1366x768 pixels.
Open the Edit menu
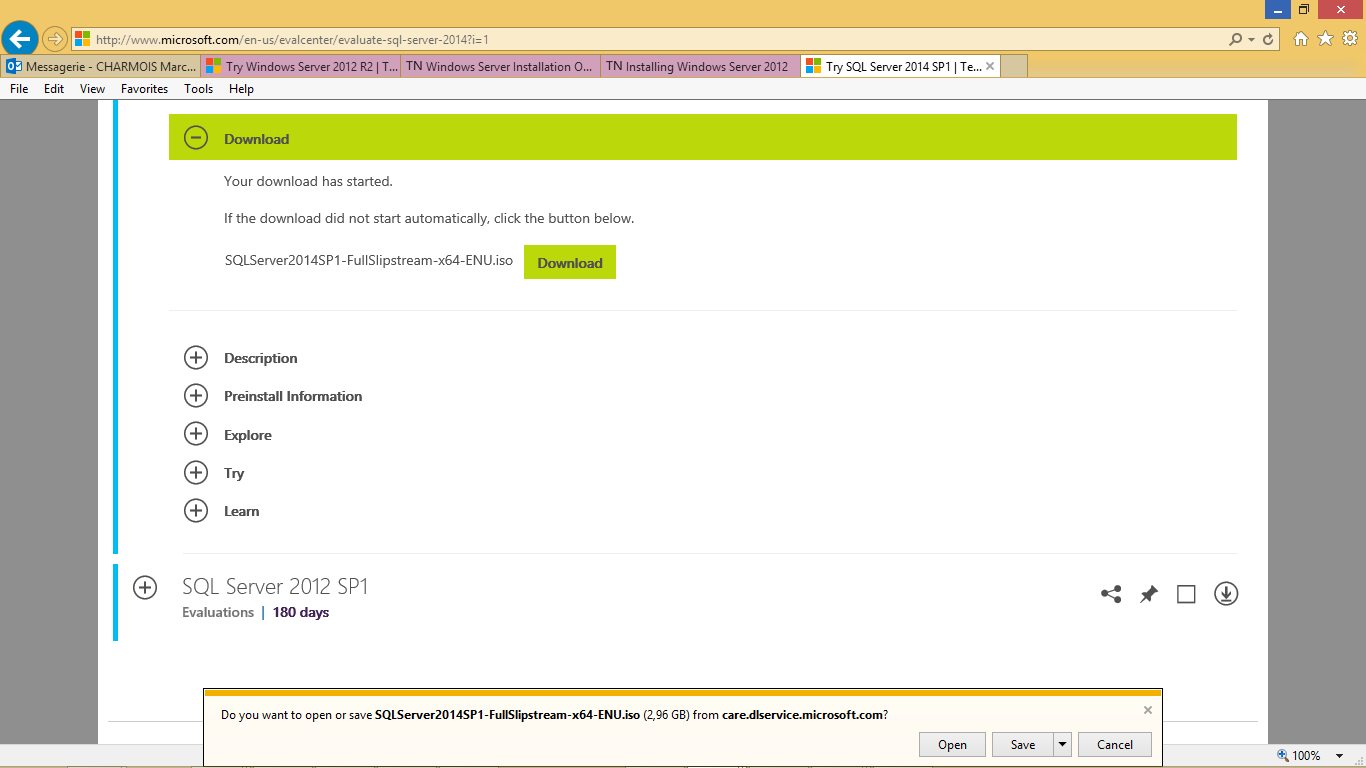tap(54, 89)
